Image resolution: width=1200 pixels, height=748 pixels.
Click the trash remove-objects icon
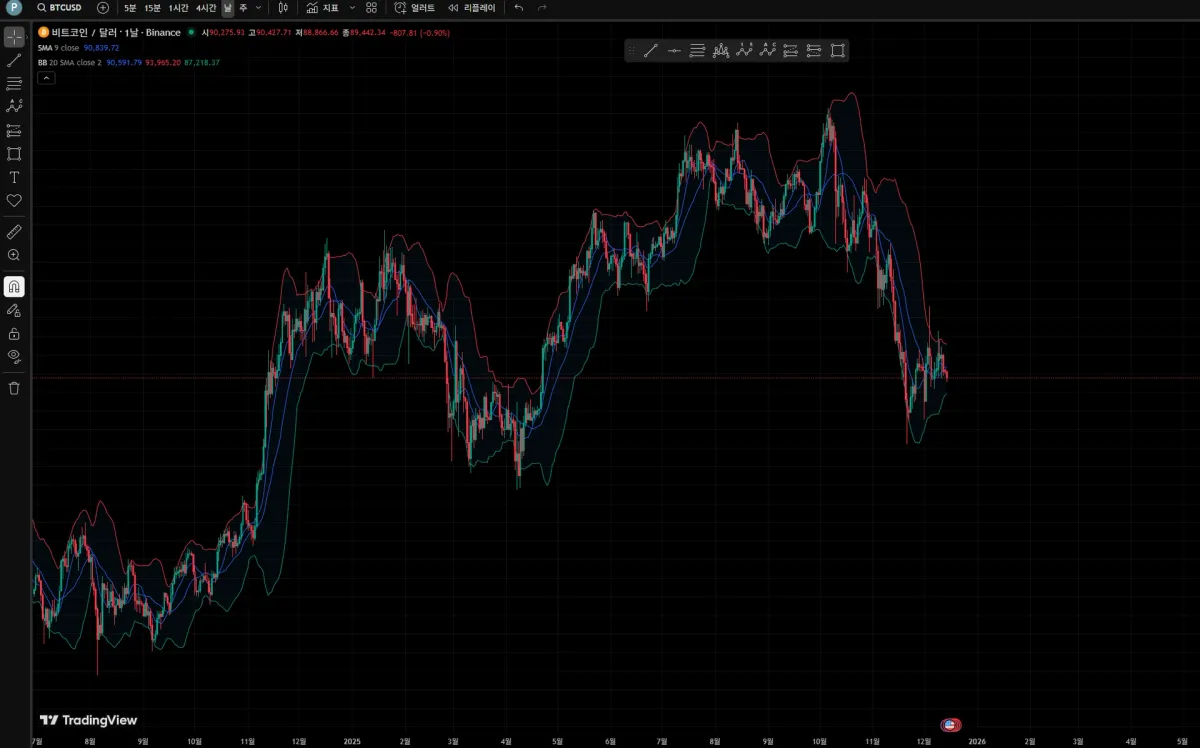(14, 388)
